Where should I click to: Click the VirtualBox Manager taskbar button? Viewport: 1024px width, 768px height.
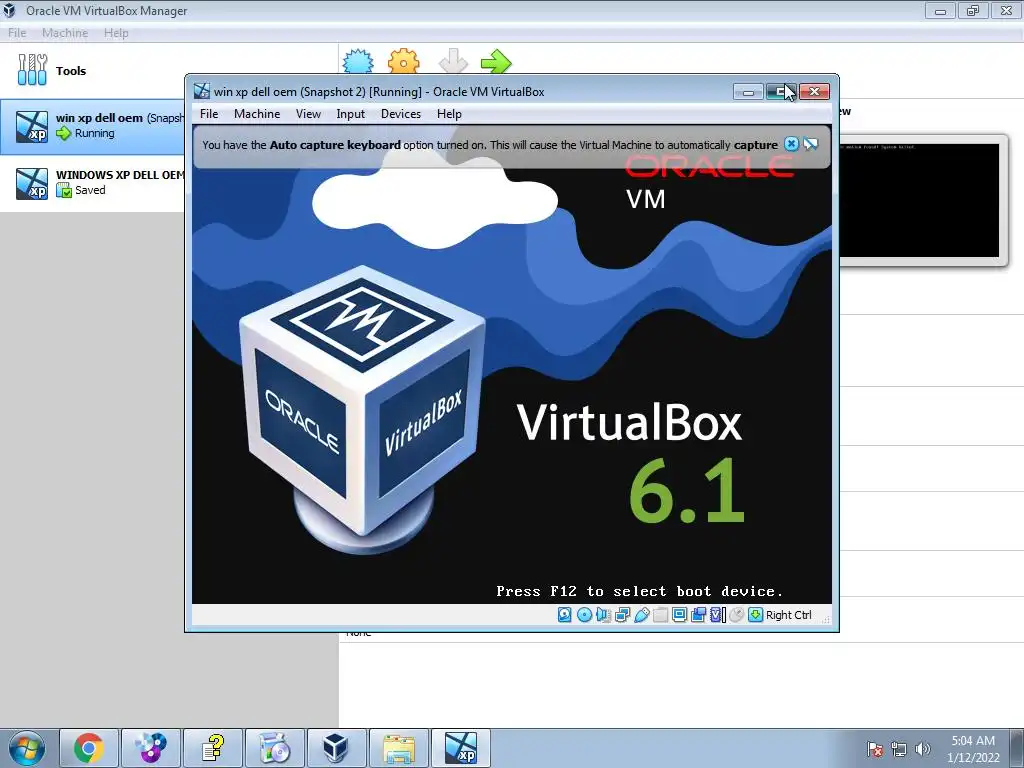coord(336,748)
